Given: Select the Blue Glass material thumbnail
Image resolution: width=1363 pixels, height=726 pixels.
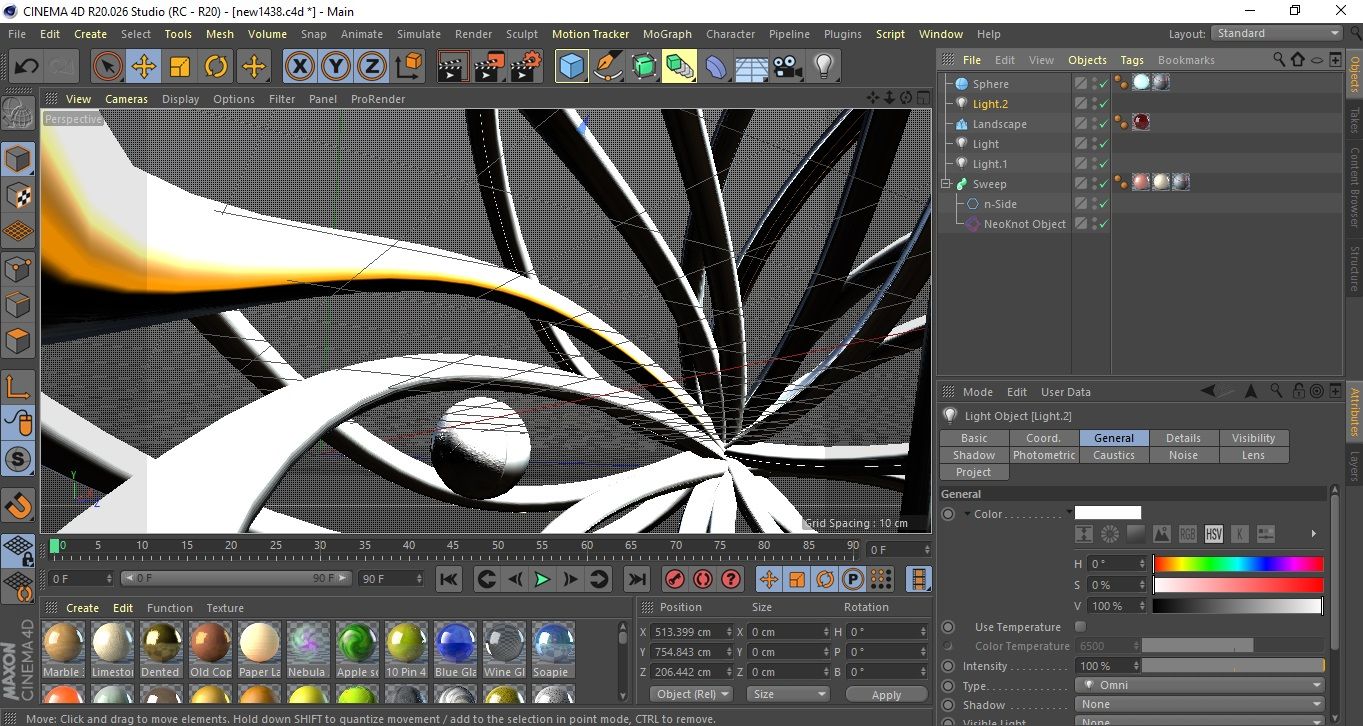Looking at the screenshot, I should [455, 642].
